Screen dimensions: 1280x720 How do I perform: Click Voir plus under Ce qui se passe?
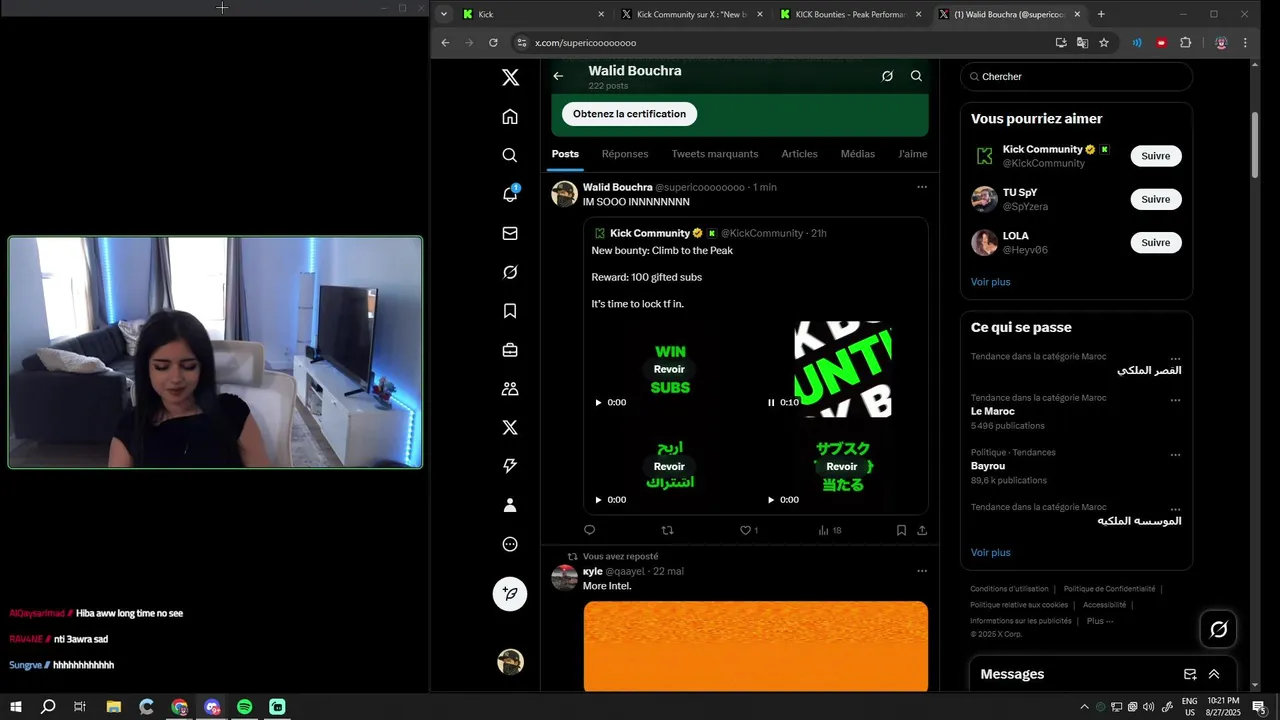pyautogui.click(x=990, y=552)
